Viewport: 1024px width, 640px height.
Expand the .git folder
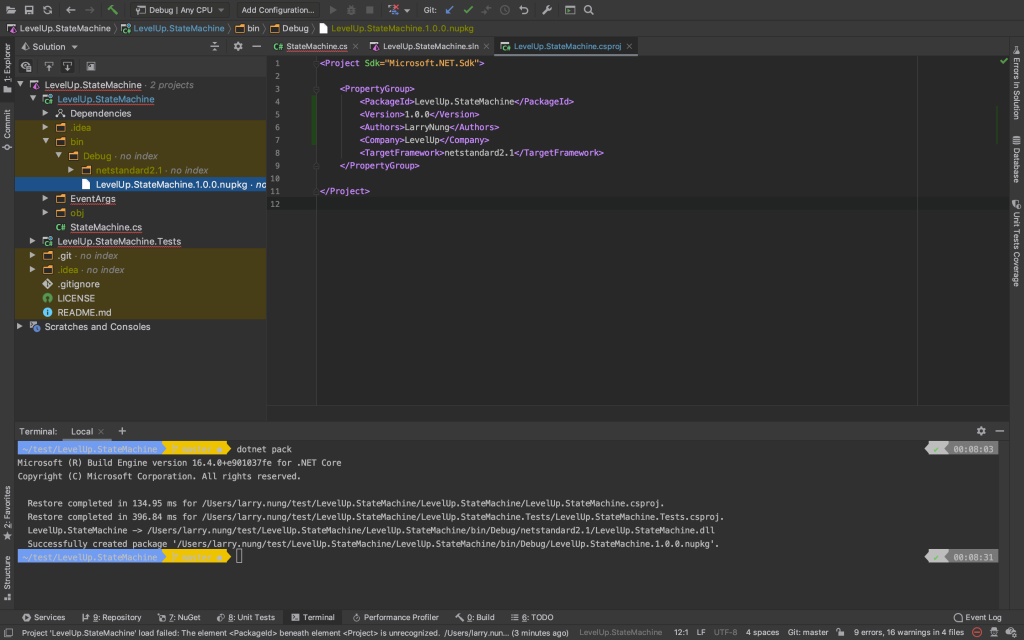[33, 255]
